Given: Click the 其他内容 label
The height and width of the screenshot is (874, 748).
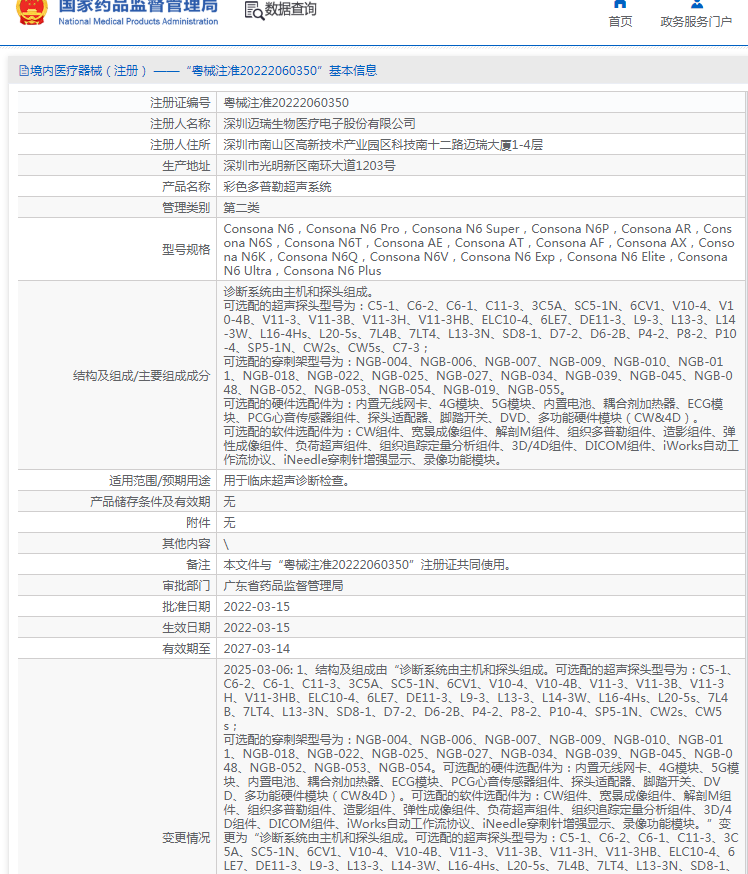Looking at the screenshot, I should 186,544.
